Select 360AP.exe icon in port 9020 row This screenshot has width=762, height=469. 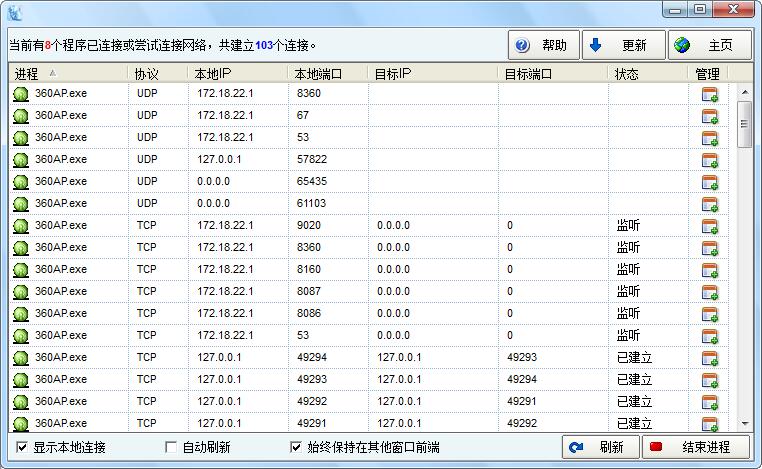click(21, 226)
